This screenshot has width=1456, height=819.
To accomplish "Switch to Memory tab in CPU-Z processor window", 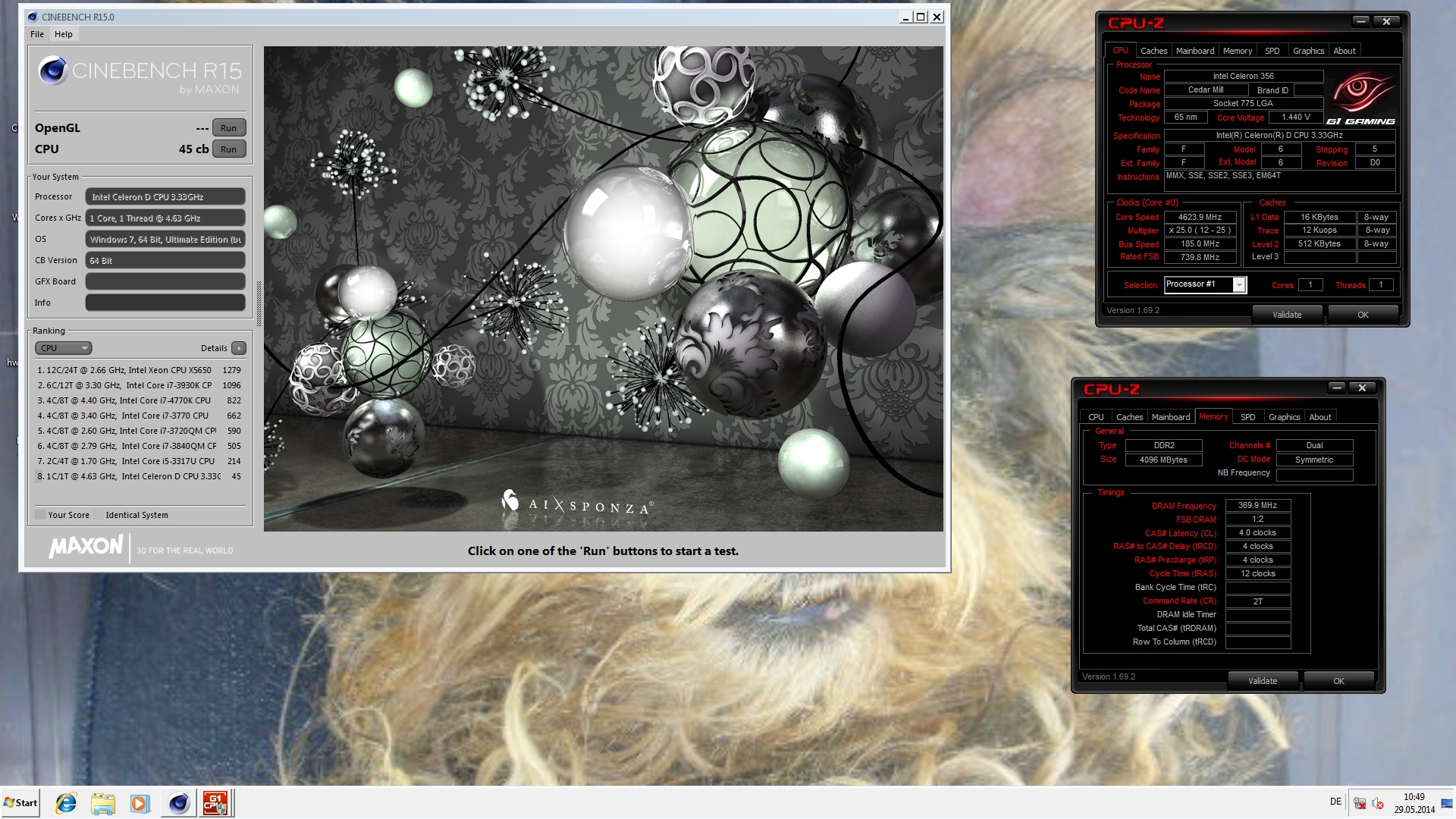I will point(1238,51).
